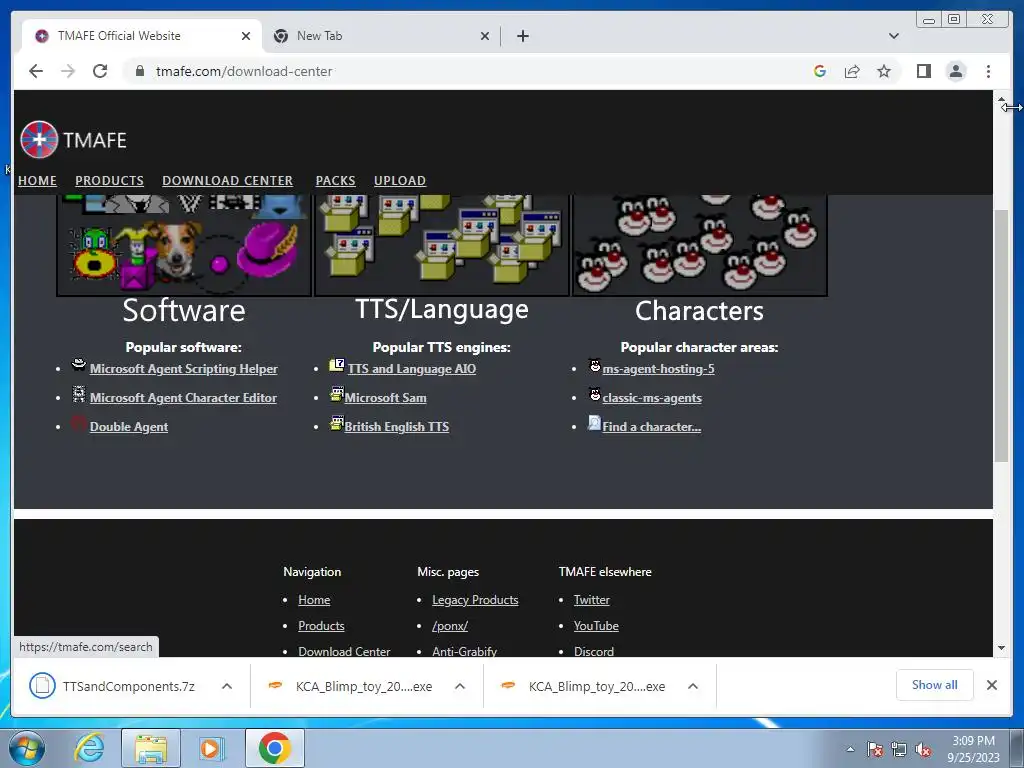Close the New Tab tab

pos(485,36)
